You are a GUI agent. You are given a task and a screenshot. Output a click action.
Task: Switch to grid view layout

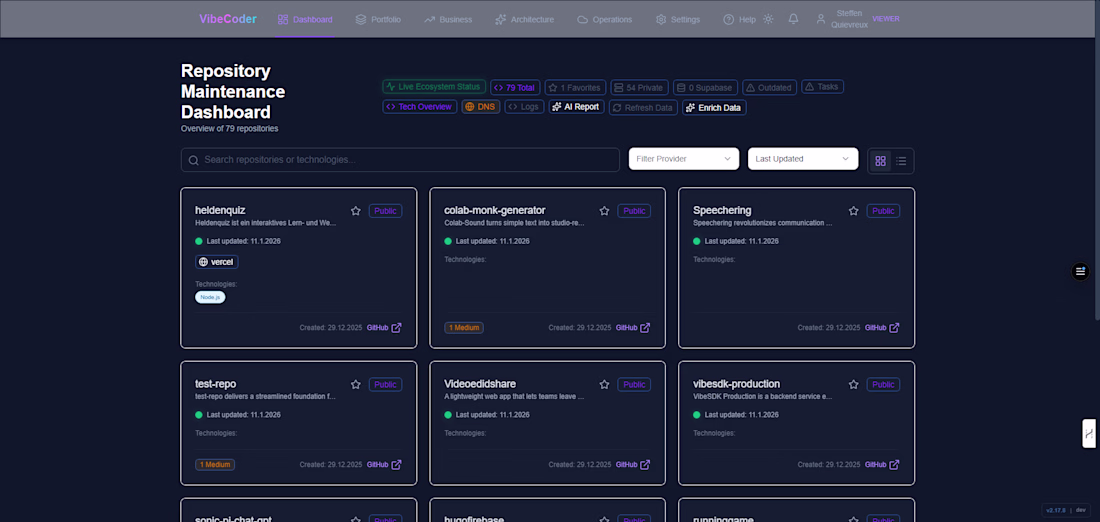pos(880,161)
